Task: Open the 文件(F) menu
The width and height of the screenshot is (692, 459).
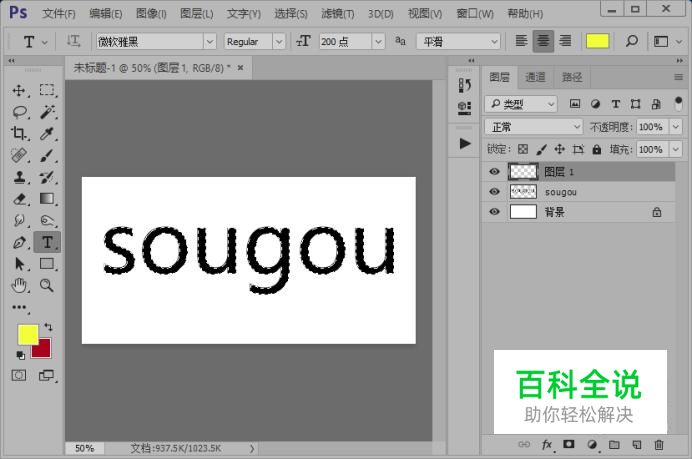Action: (59, 14)
